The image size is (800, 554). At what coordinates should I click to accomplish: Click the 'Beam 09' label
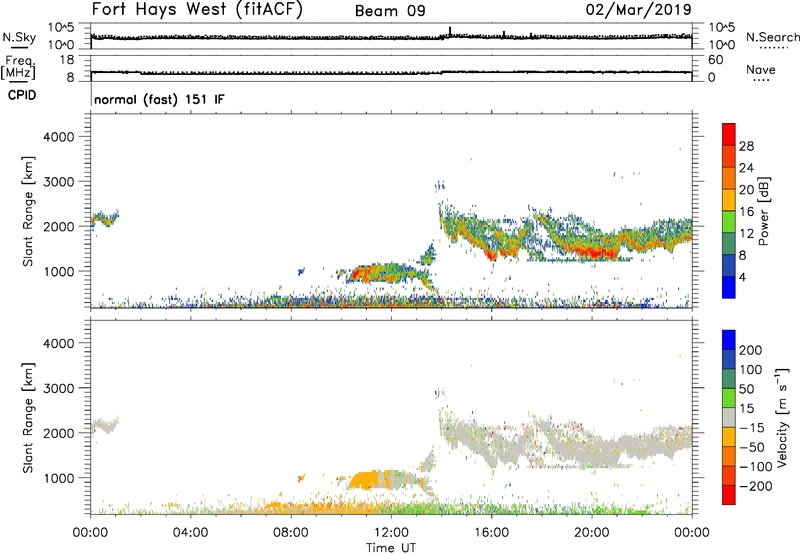coord(390,11)
